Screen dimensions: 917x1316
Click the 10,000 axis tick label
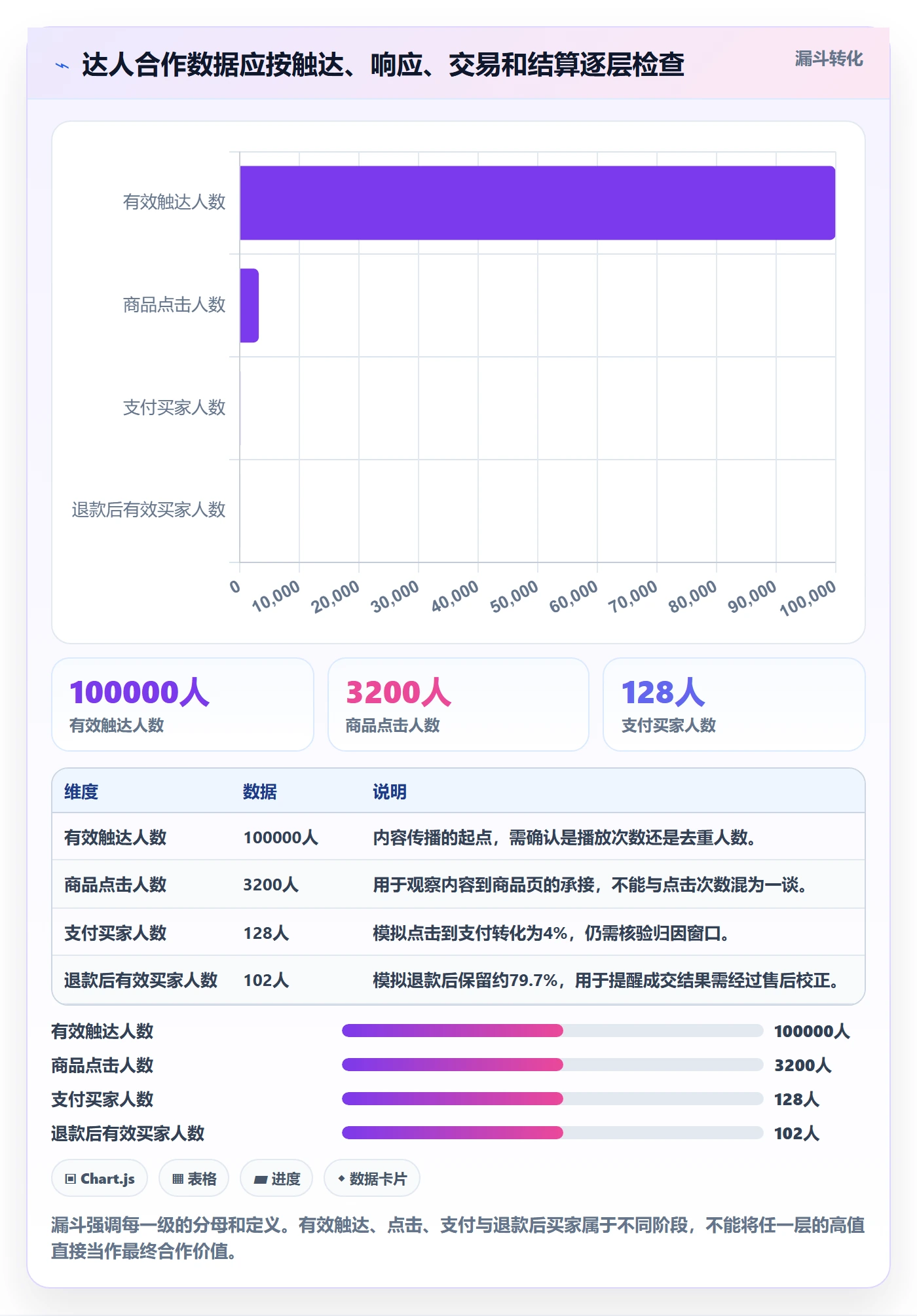click(276, 596)
